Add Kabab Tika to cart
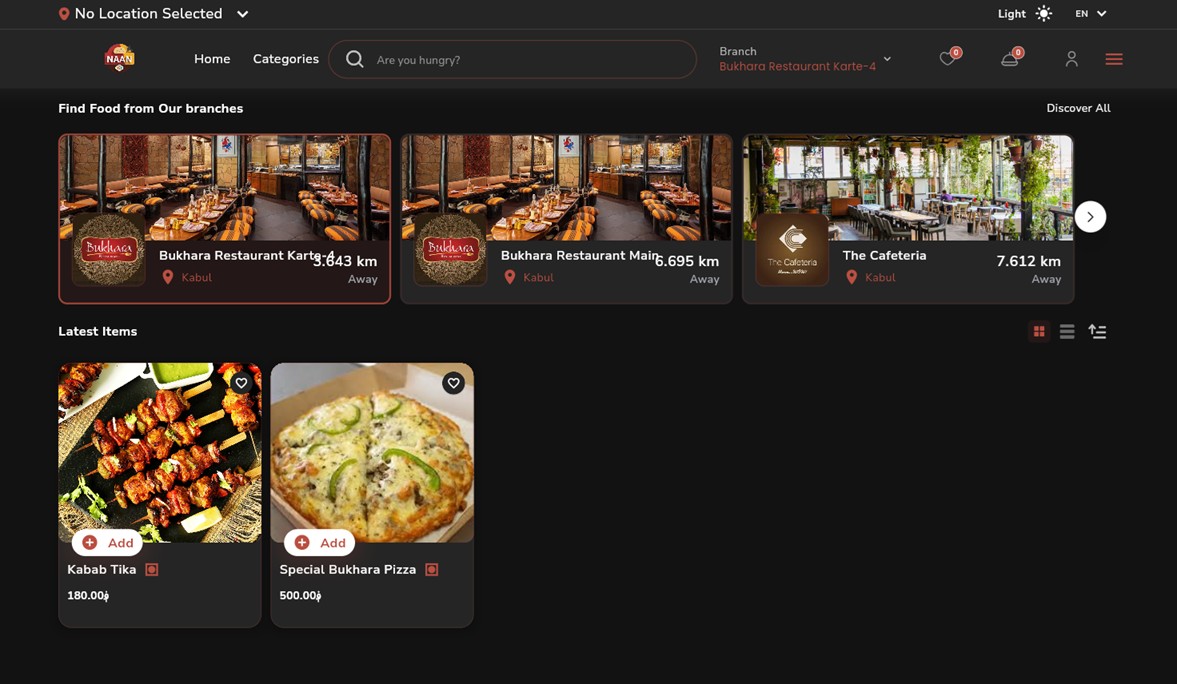This screenshot has width=1177, height=684. pos(108,542)
